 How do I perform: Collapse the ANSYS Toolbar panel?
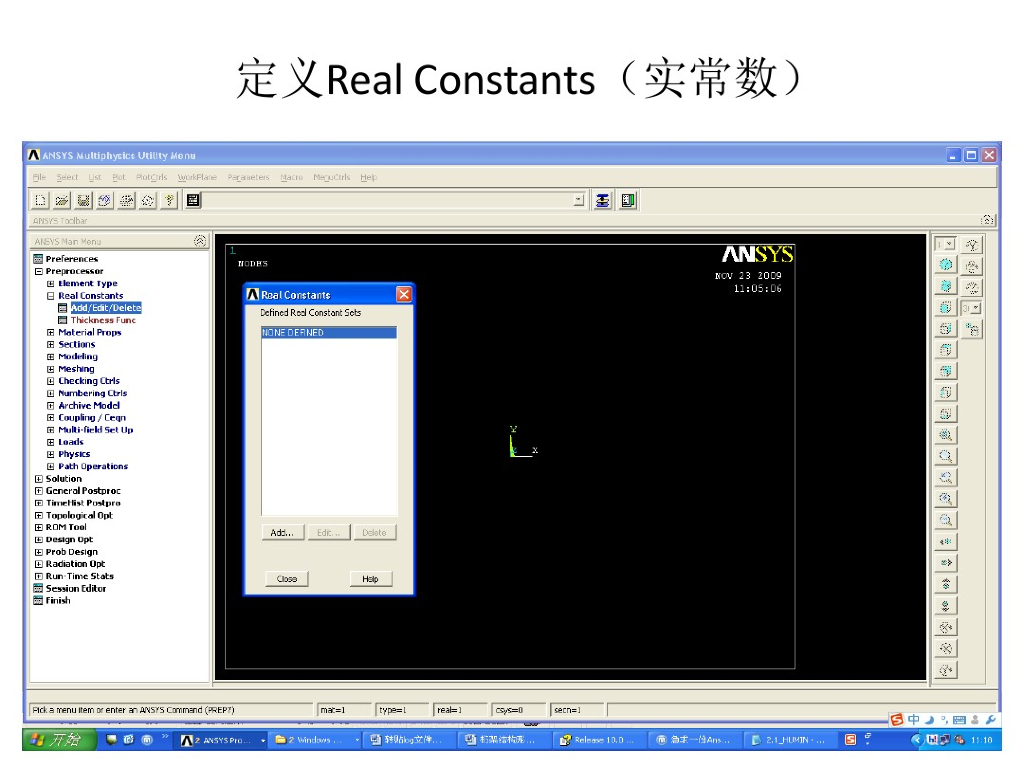coord(987,220)
